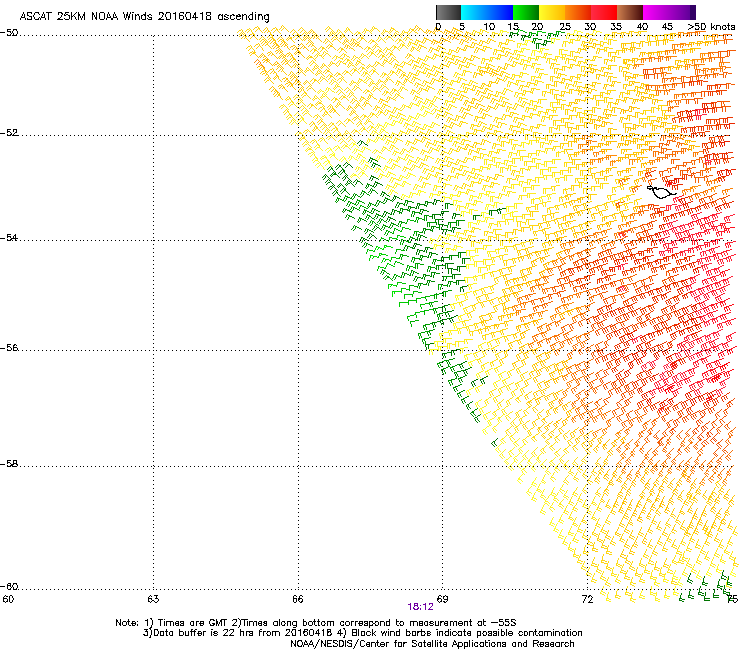Click the cyan 5-10 knots color band
This screenshot has height=650, width=740.
474,12
